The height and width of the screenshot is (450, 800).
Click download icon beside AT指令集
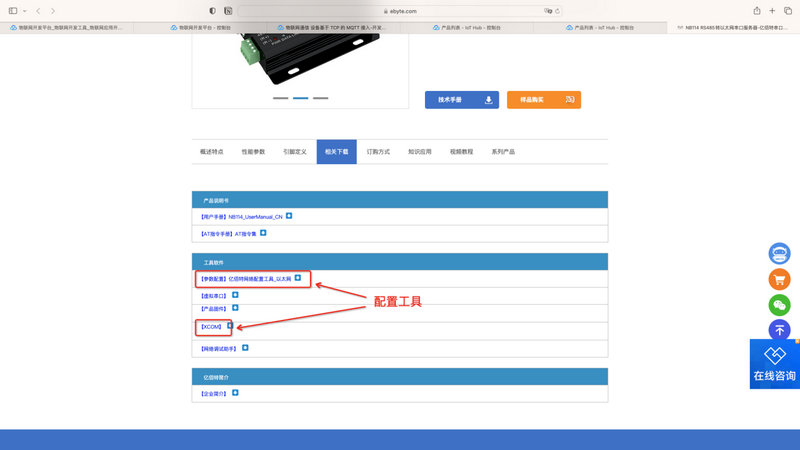point(263,233)
